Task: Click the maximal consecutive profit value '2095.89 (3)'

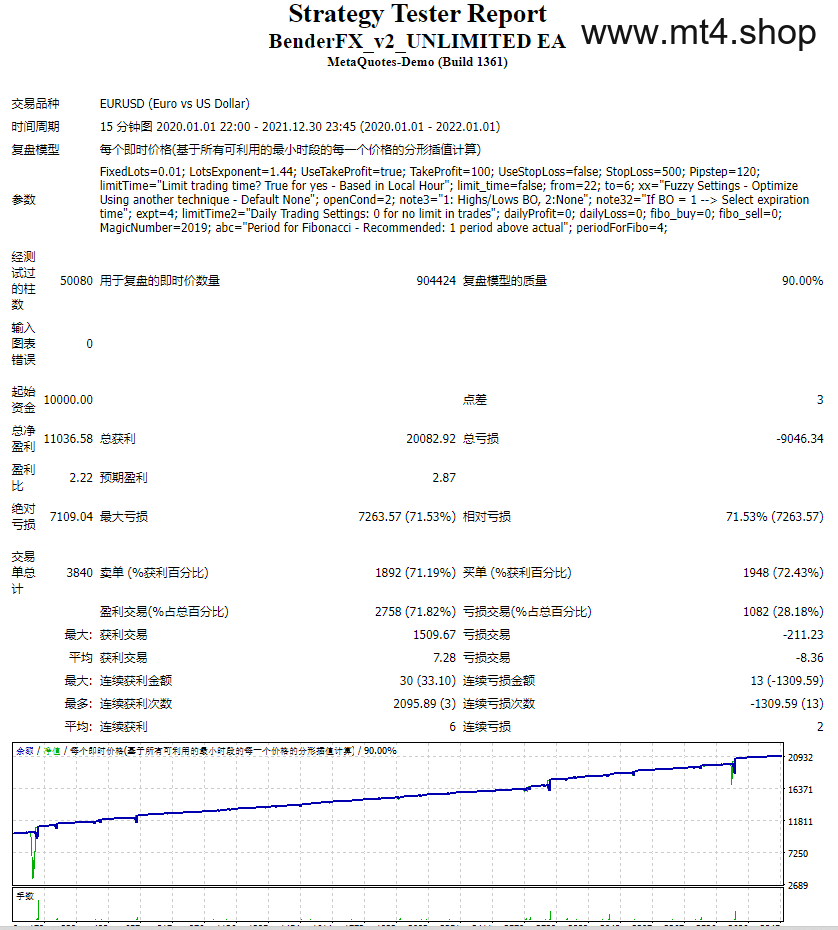Action: click(425, 704)
